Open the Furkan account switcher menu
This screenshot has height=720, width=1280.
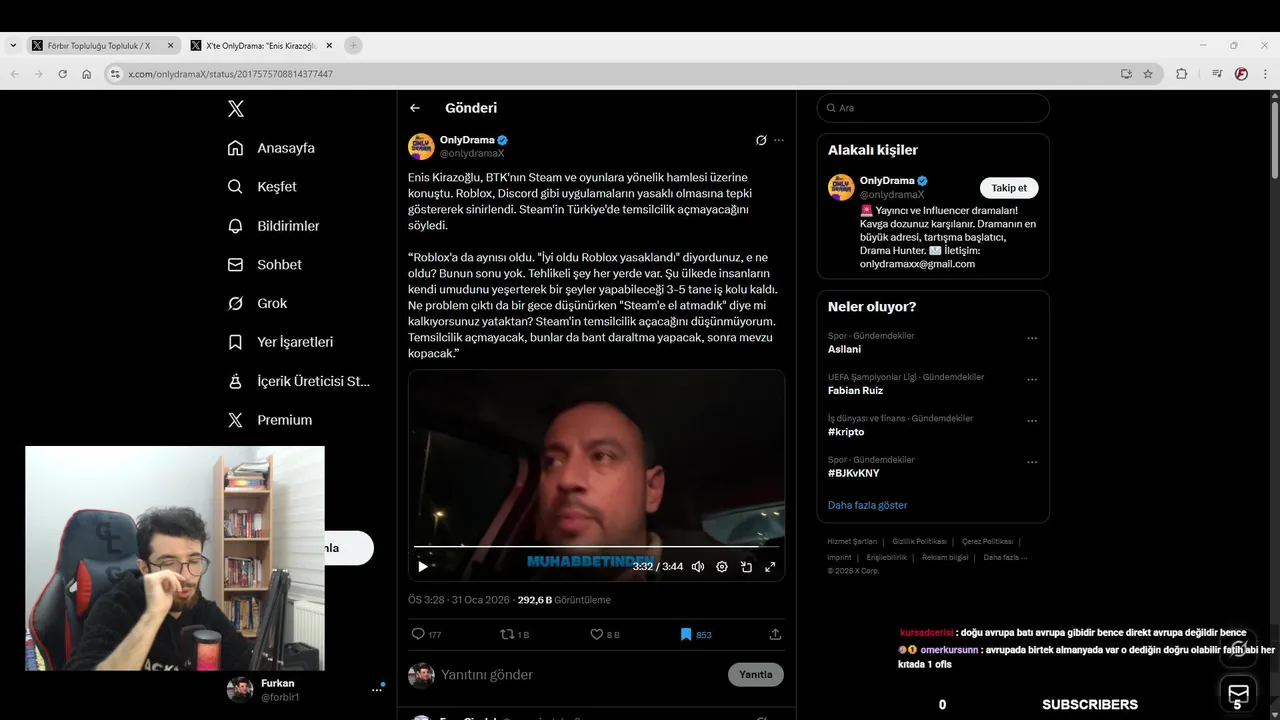(307, 690)
